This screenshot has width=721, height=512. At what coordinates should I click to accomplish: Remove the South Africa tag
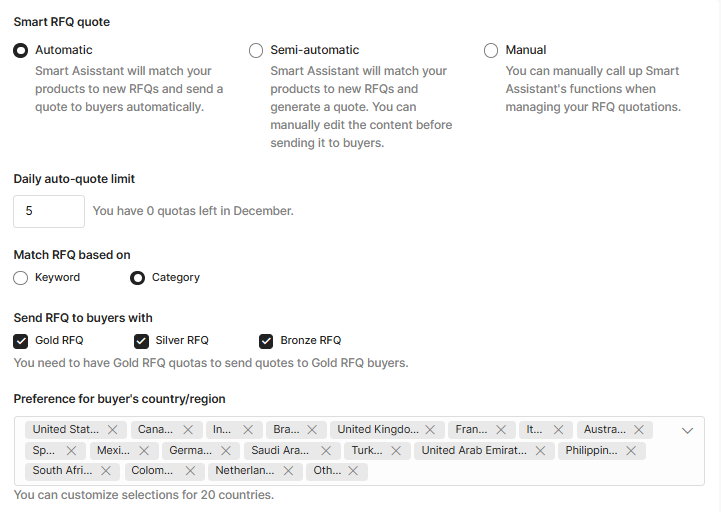click(x=105, y=471)
